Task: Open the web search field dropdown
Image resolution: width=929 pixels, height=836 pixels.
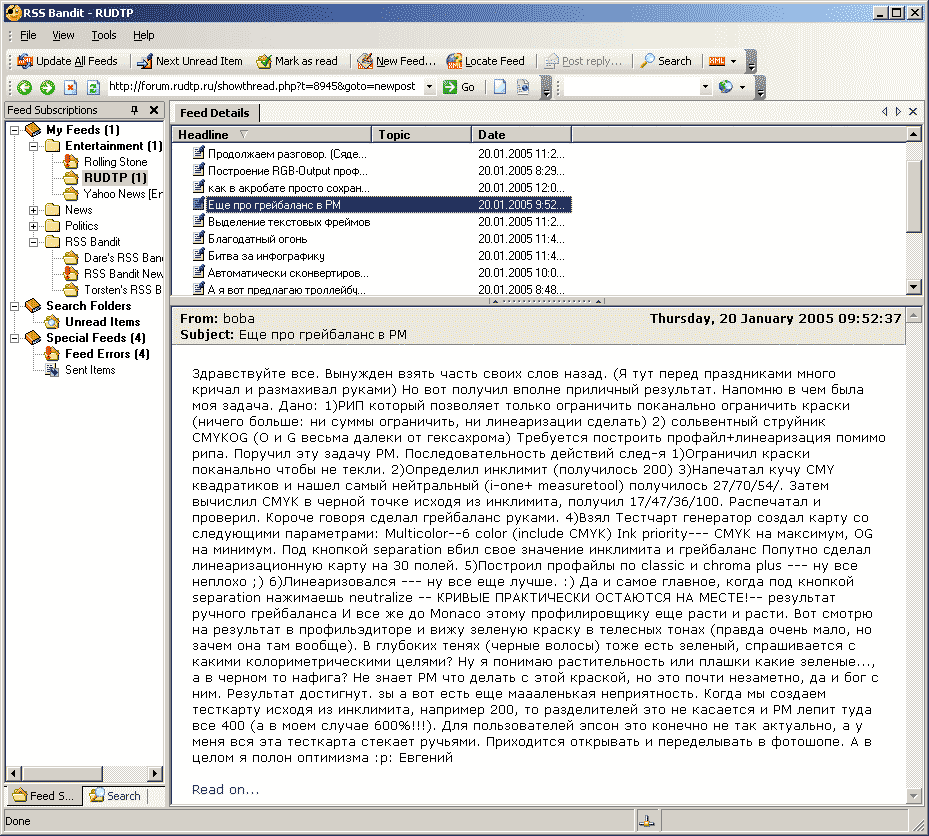Action: (705, 87)
